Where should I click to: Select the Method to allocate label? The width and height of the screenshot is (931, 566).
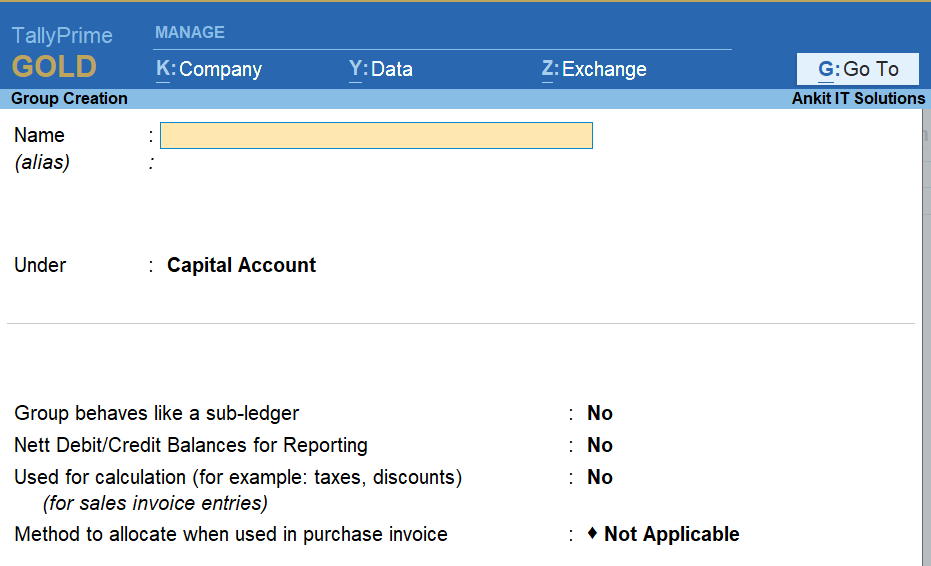pyautogui.click(x=231, y=534)
